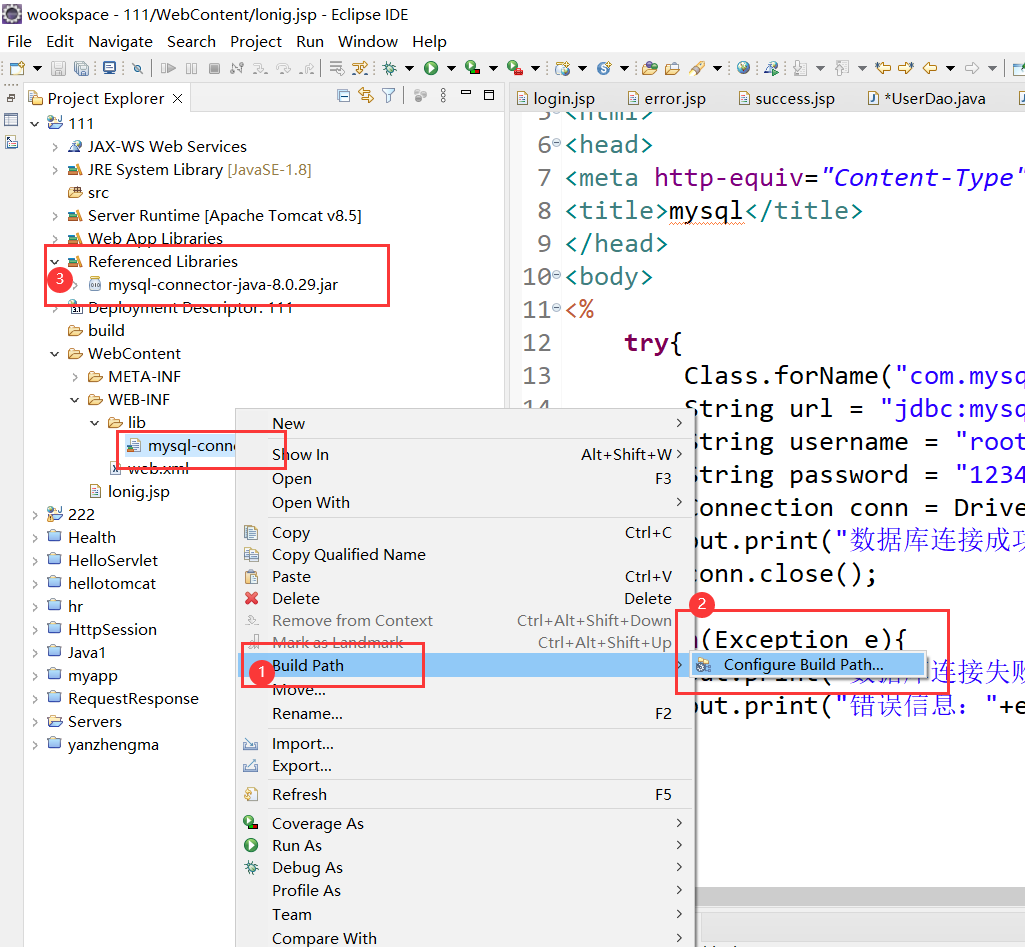Screen dimensions: 1025x947
Task: Close the Project Explorer tab
Action: pyautogui.click(x=177, y=98)
